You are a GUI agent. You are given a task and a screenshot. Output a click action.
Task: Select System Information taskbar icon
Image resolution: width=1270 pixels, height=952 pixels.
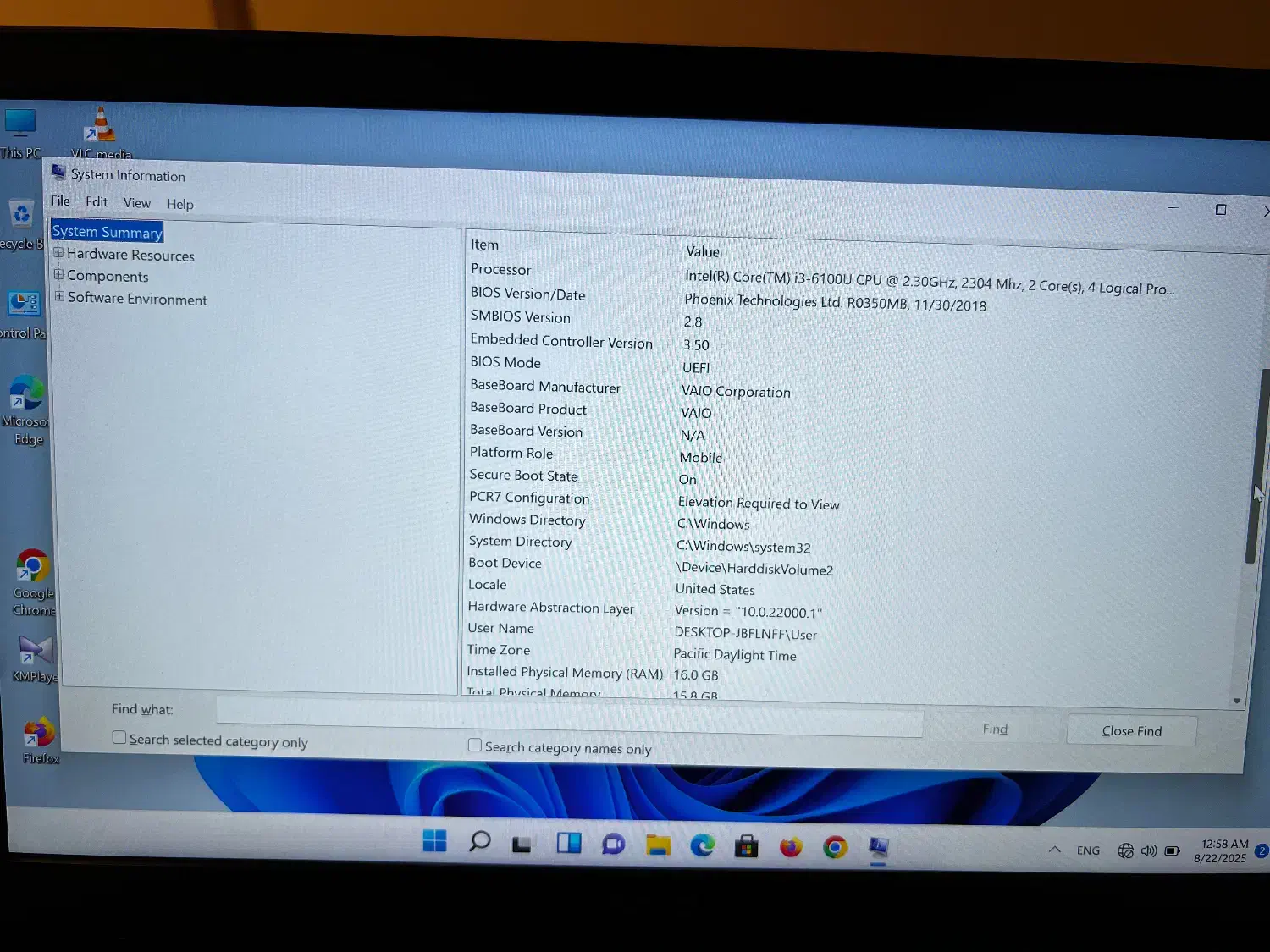pos(878,848)
